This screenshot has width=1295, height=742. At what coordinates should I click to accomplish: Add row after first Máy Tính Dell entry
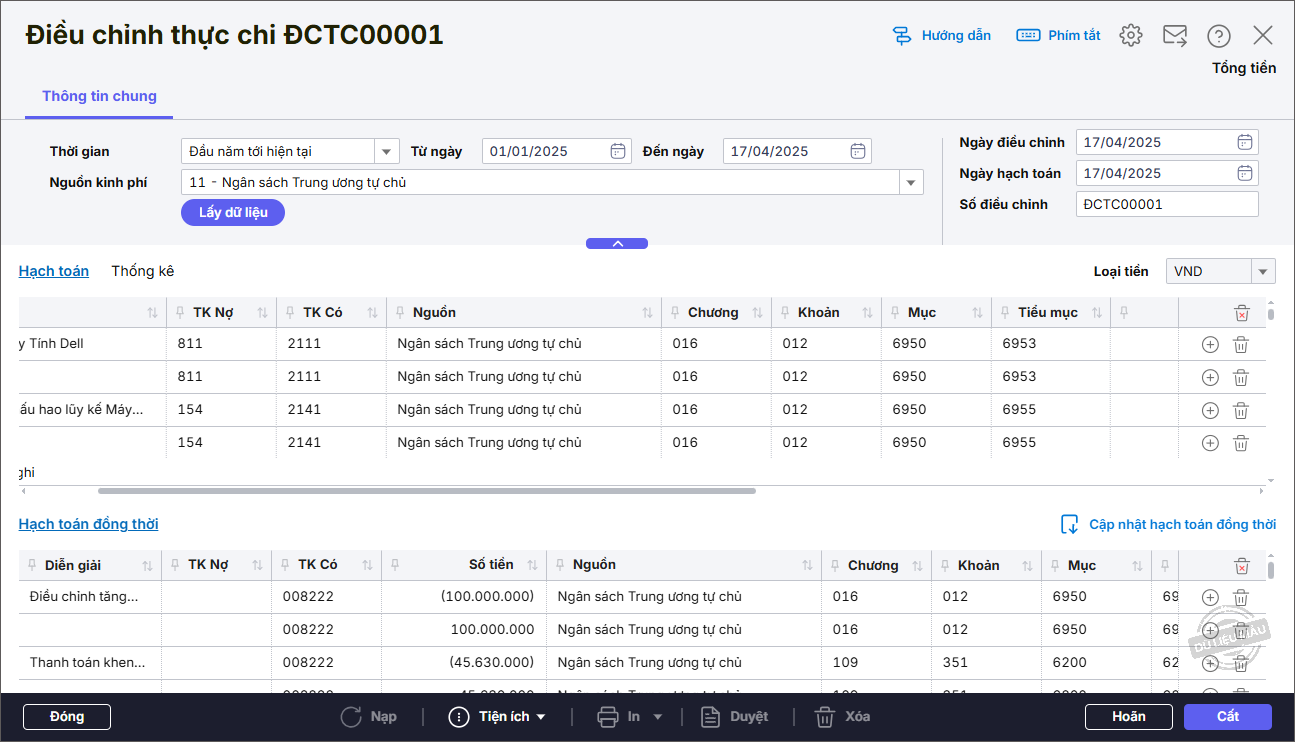tap(1210, 344)
